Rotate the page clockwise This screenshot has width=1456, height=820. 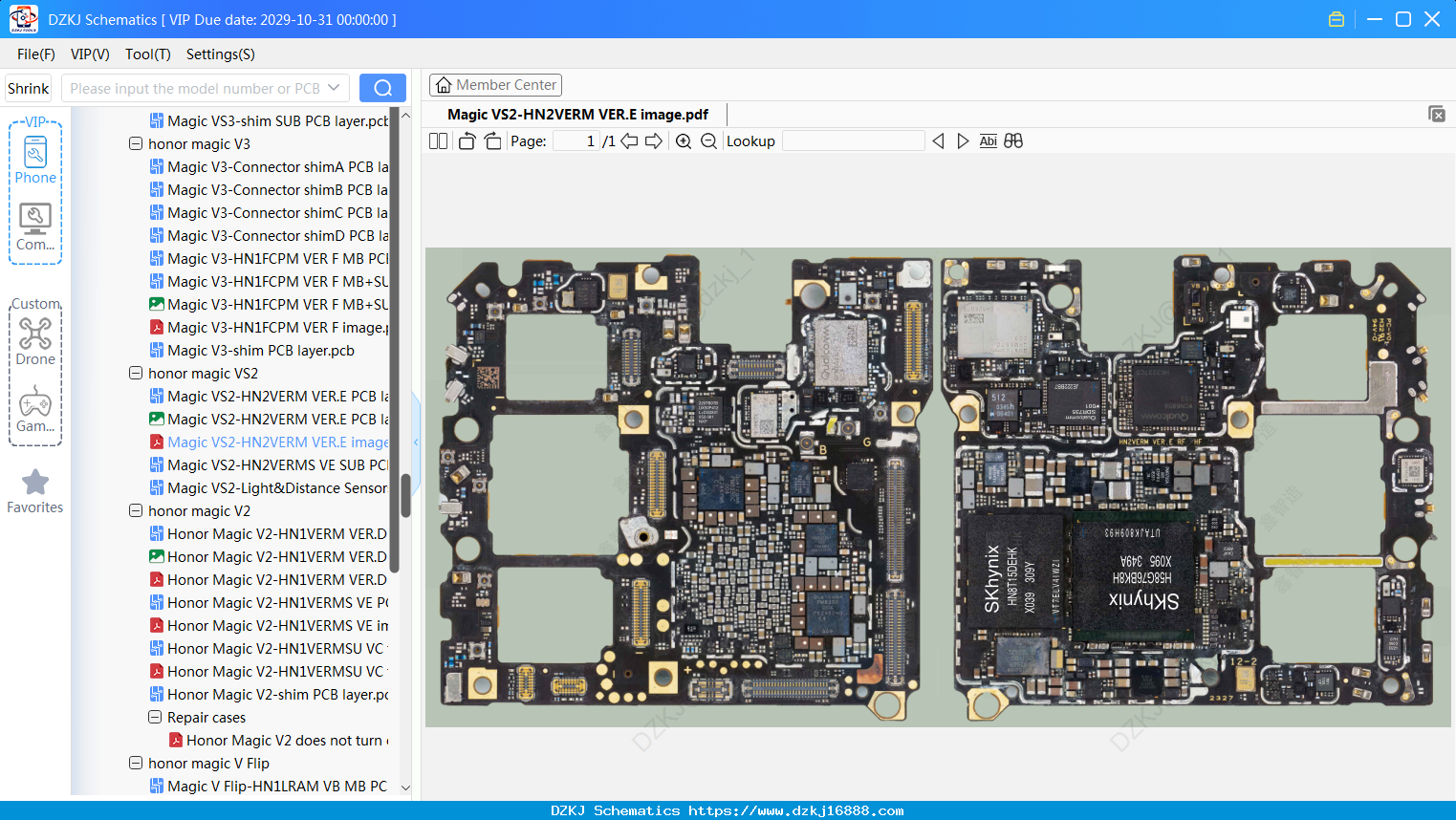(x=492, y=141)
